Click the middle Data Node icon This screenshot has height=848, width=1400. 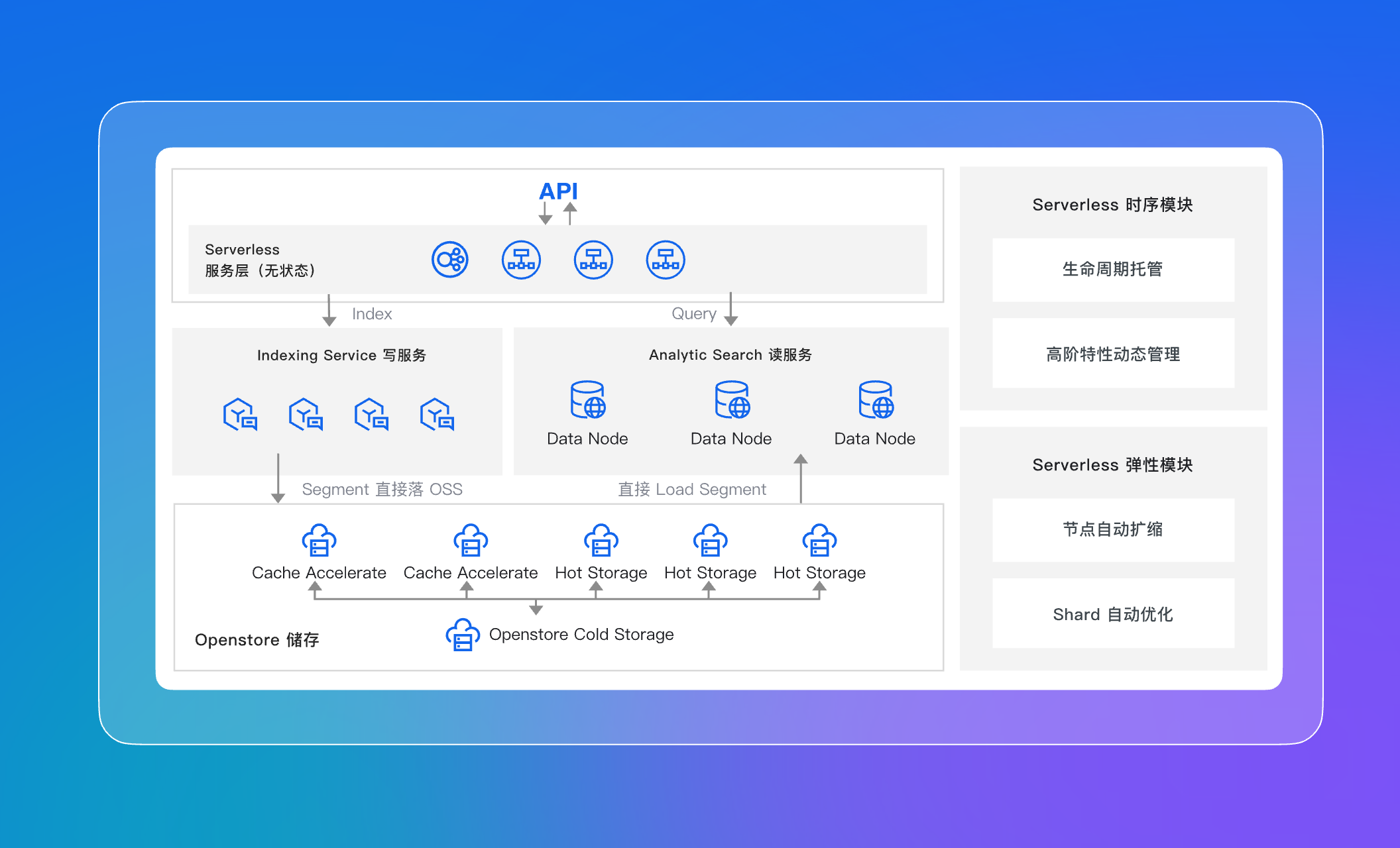pos(732,399)
